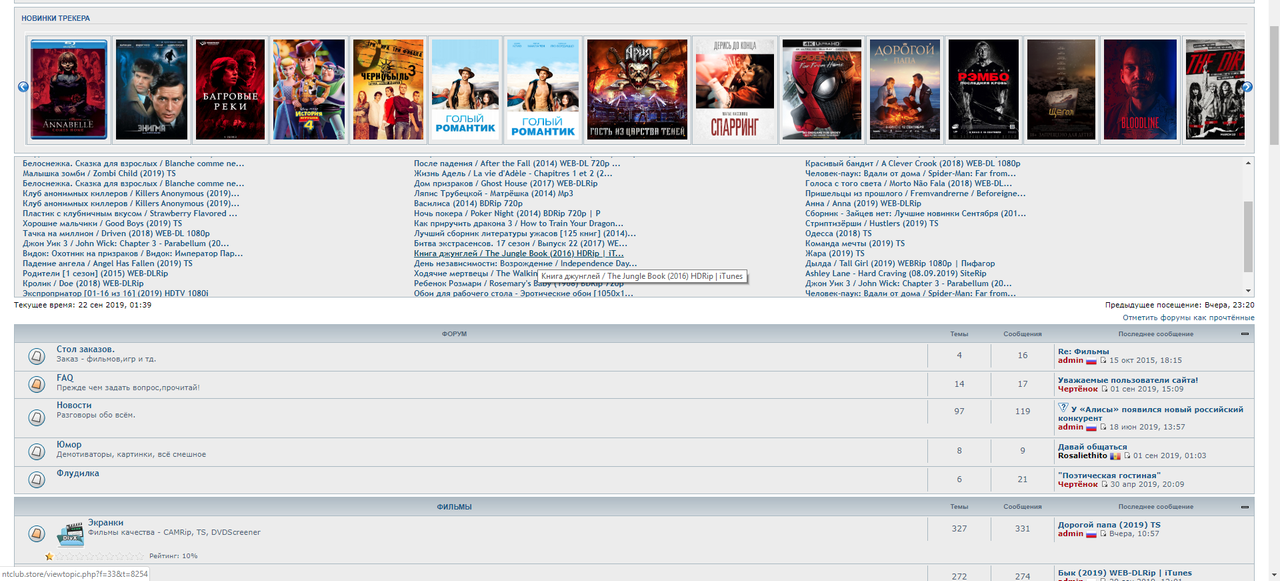Open the FAQ forum
The height and width of the screenshot is (581, 1280).
[x=65, y=378]
